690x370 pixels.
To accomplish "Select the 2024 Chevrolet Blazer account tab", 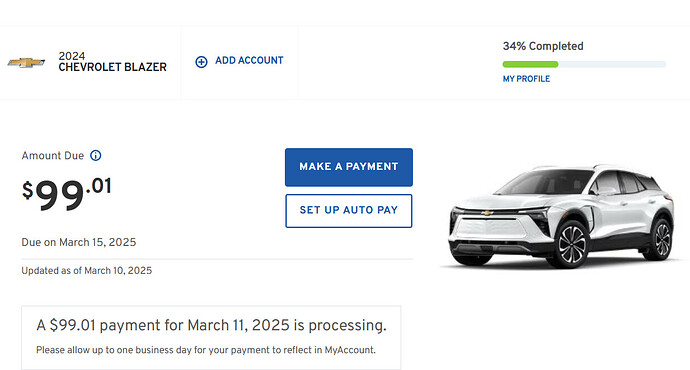I will pyautogui.click(x=90, y=62).
